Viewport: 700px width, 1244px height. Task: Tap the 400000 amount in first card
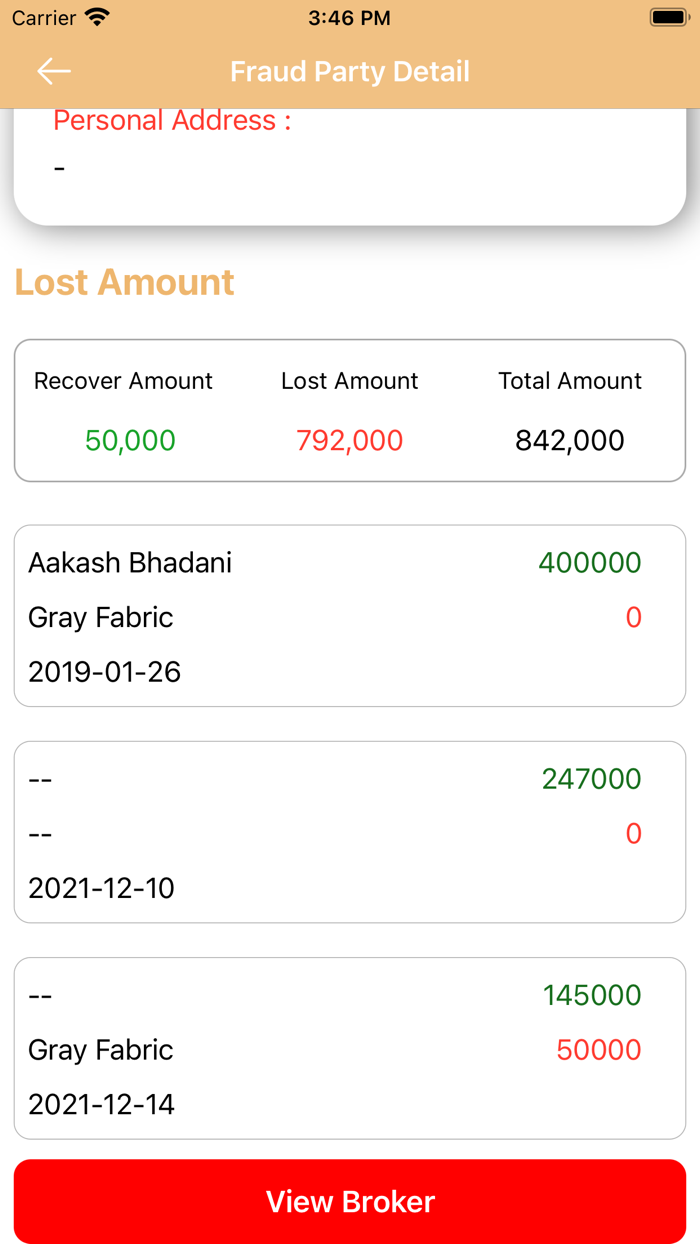pos(590,563)
